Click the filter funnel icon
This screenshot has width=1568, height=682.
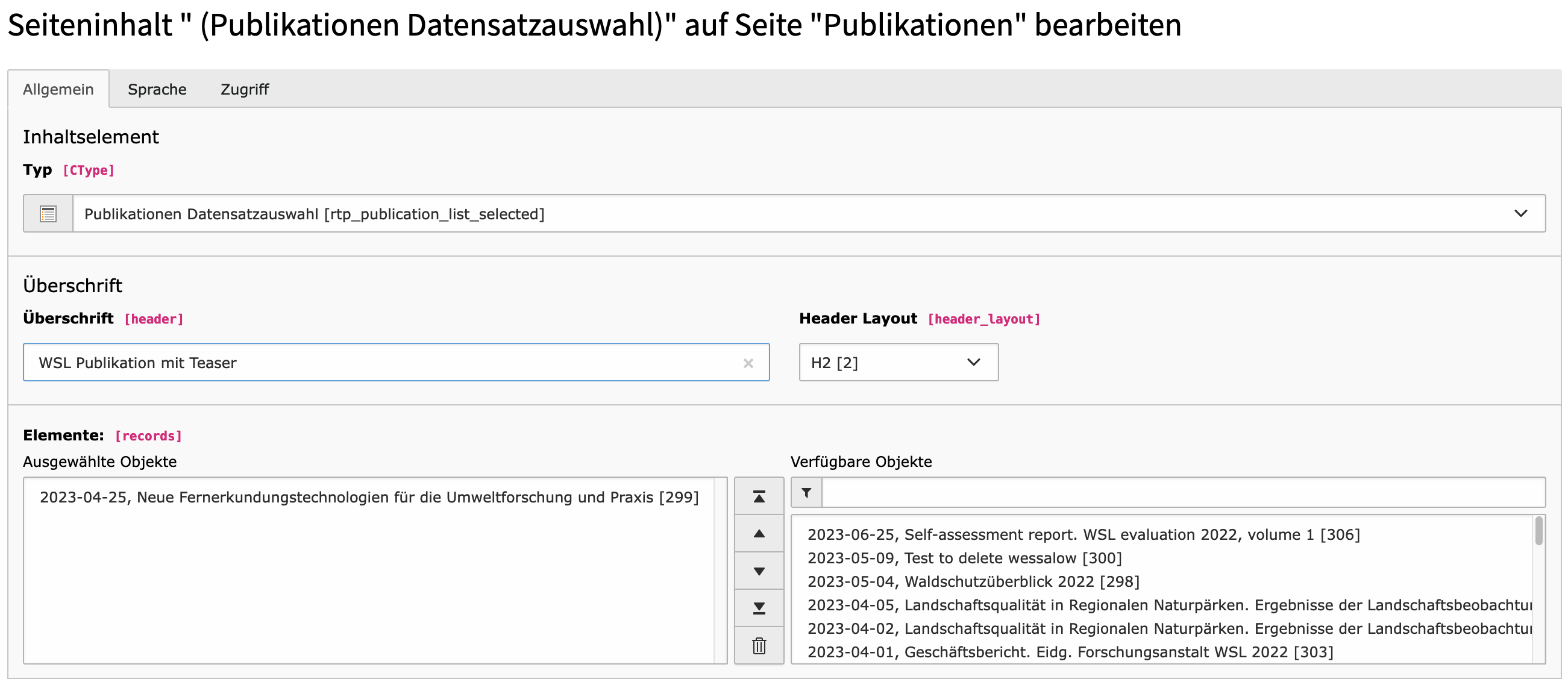click(806, 492)
